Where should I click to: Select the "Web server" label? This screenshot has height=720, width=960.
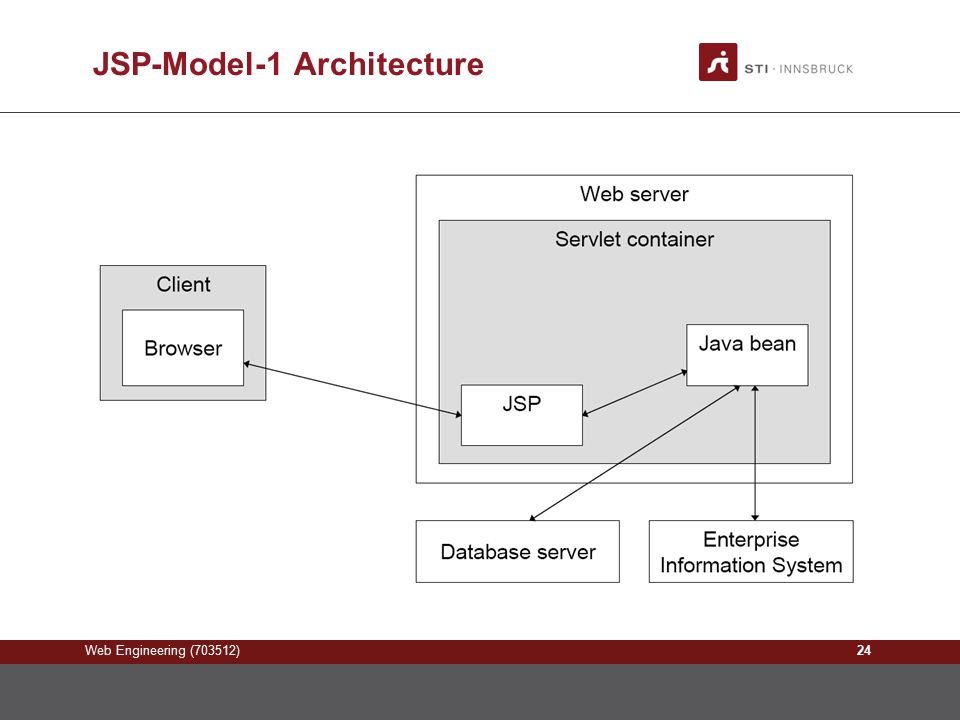pyautogui.click(x=634, y=194)
